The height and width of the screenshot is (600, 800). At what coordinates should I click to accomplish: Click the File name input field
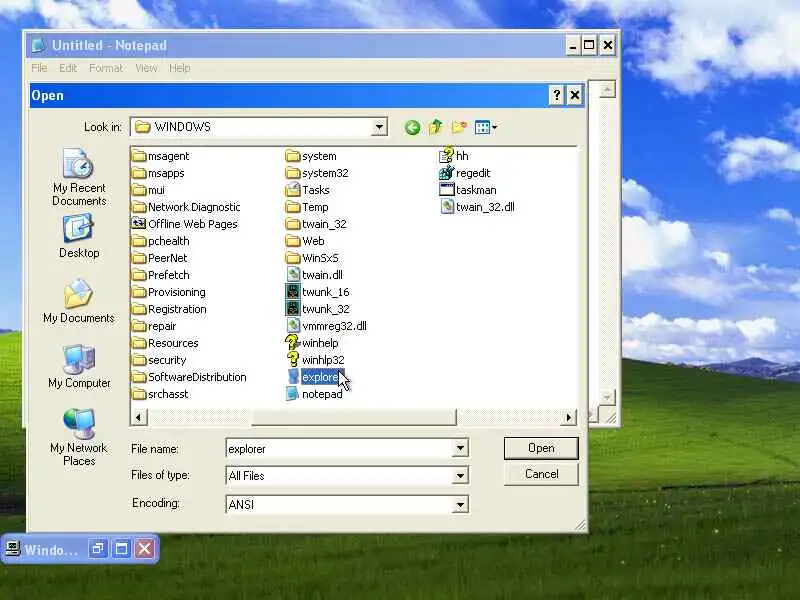point(339,448)
